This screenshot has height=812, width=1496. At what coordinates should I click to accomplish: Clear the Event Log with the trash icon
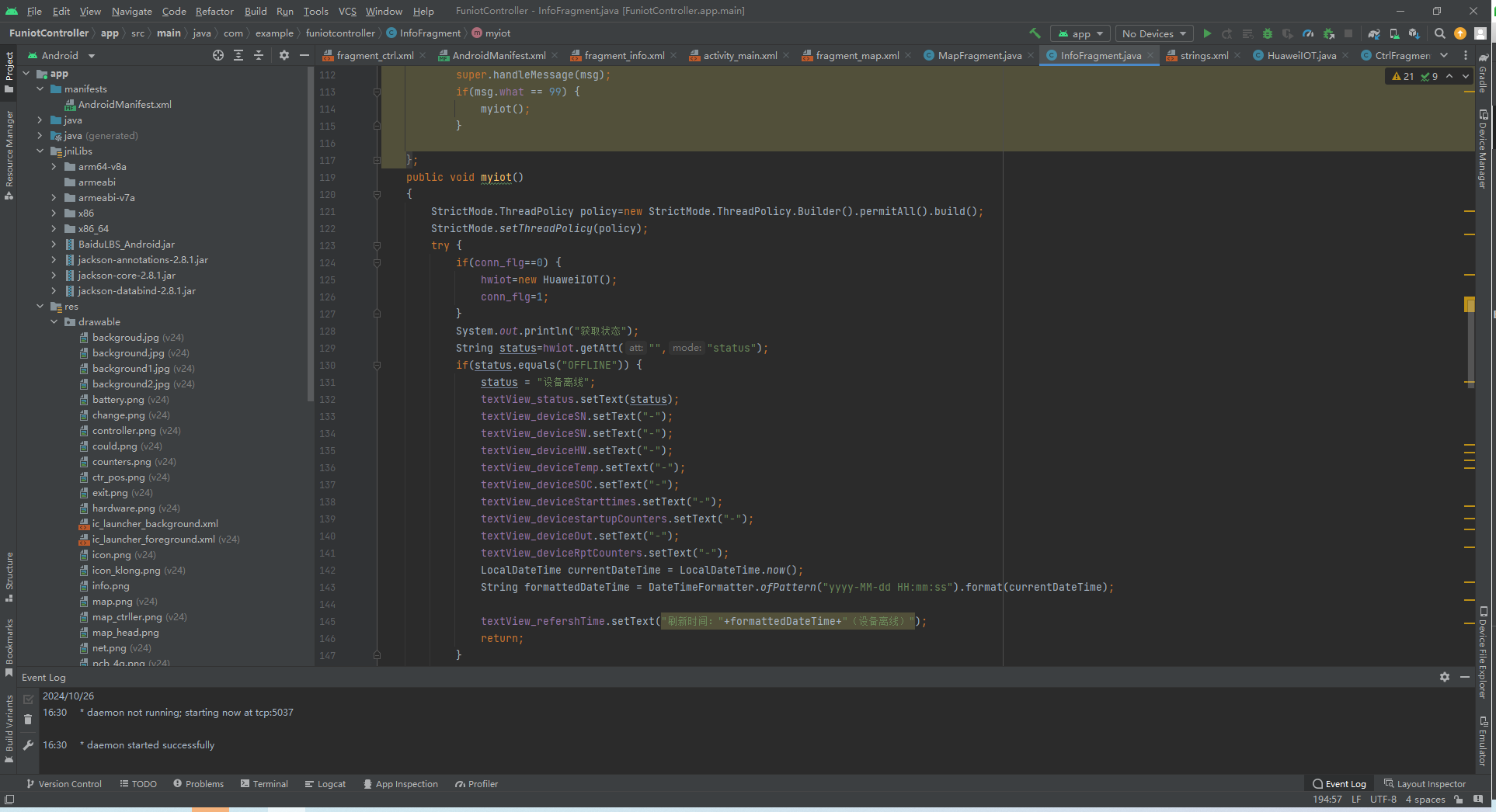click(28, 720)
